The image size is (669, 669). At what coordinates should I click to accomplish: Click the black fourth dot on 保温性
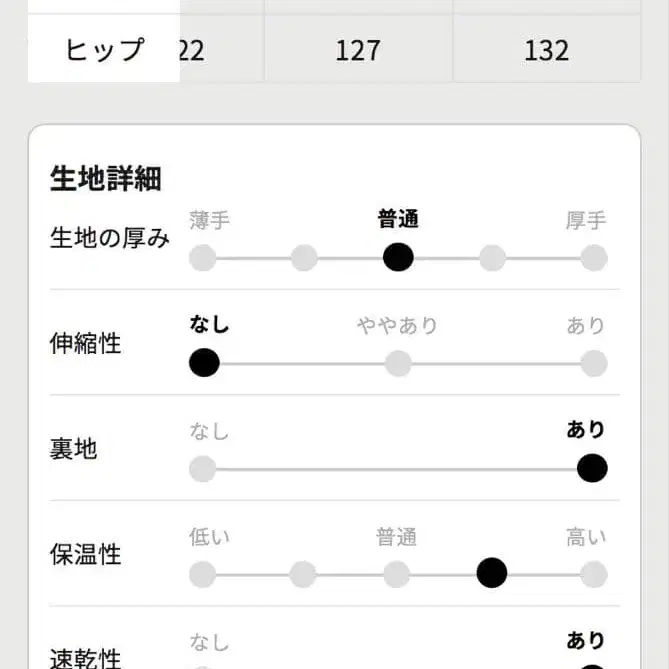coord(492,573)
